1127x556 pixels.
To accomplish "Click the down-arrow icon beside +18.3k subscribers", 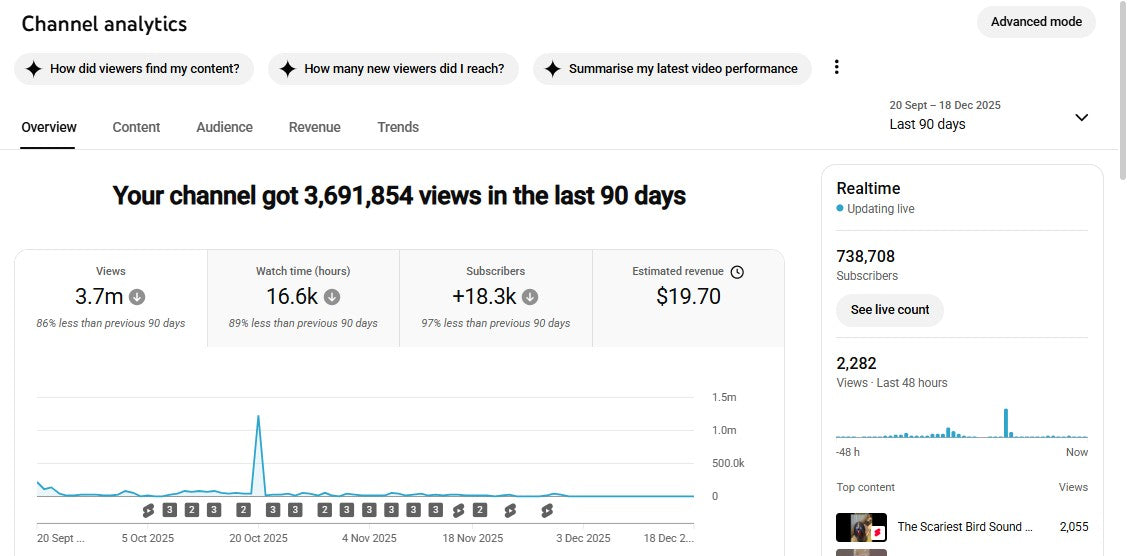I will (x=530, y=297).
